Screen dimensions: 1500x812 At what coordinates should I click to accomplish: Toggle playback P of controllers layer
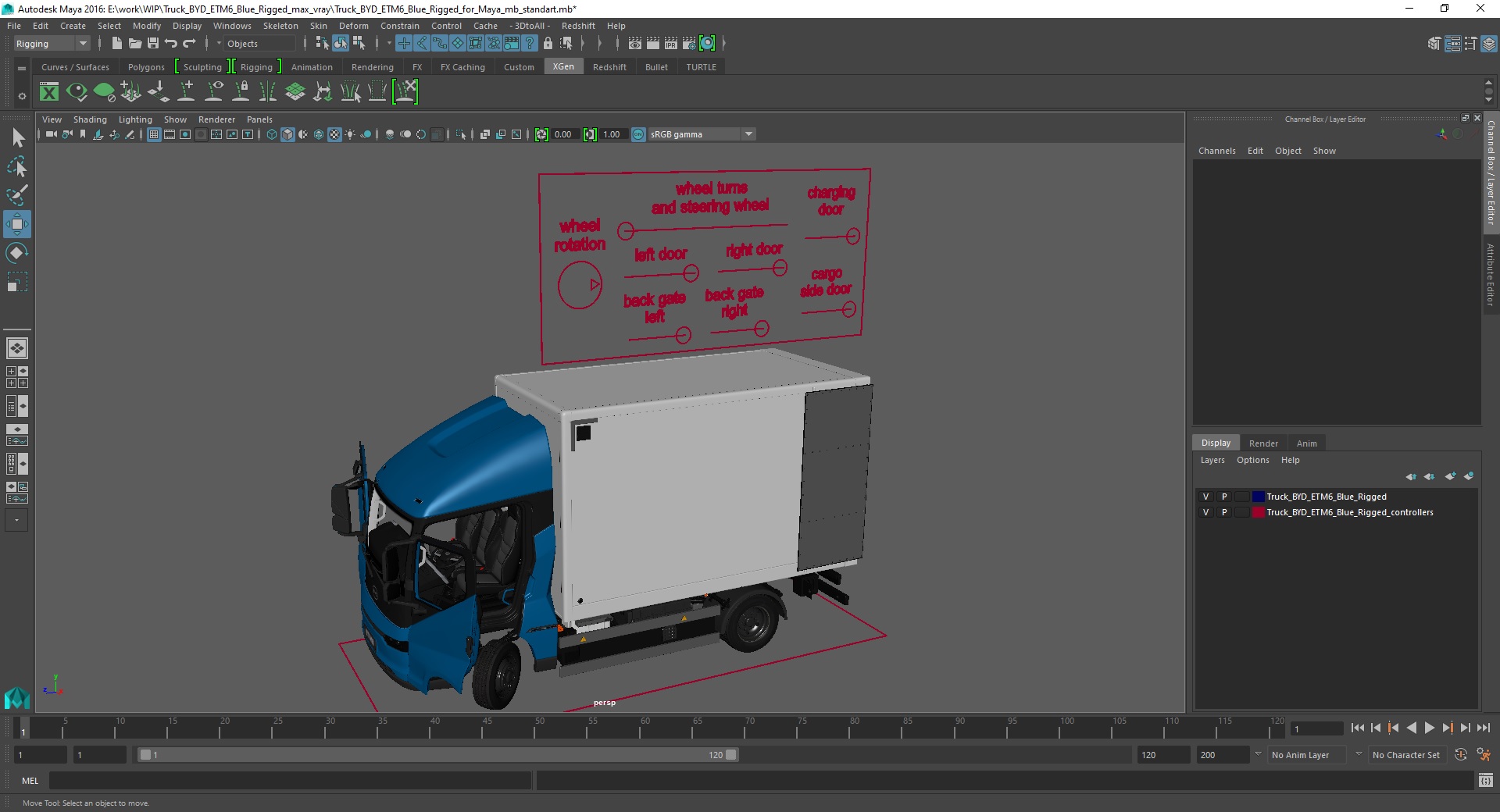1224,512
